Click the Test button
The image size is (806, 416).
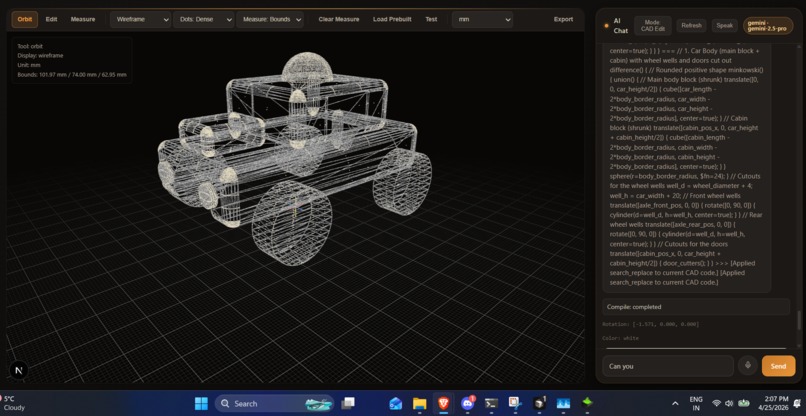point(431,20)
